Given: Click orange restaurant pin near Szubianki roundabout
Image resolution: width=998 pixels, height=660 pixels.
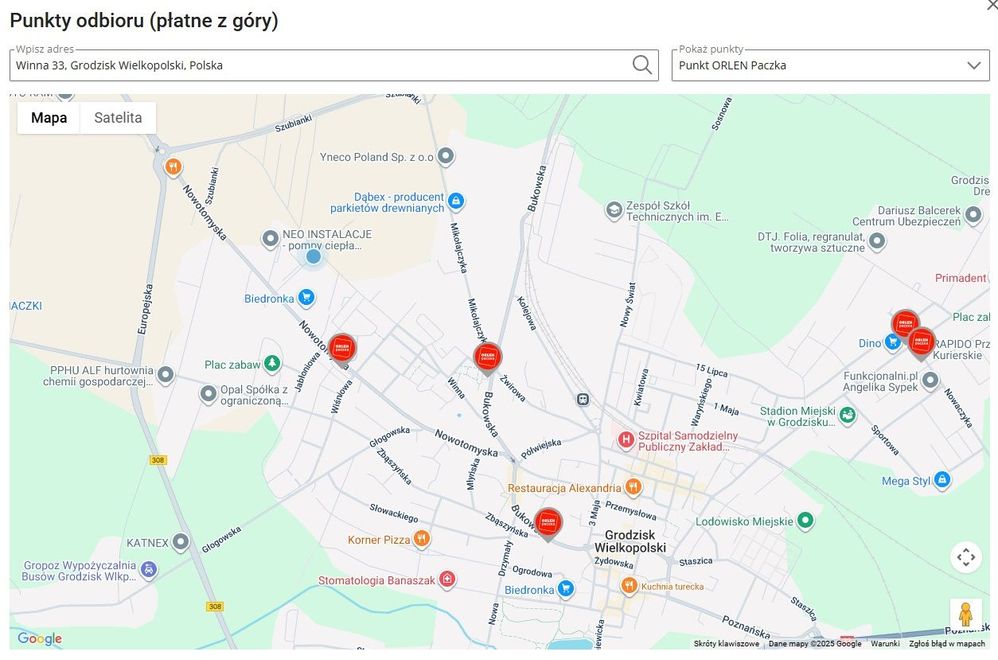Looking at the screenshot, I should click(173, 167).
